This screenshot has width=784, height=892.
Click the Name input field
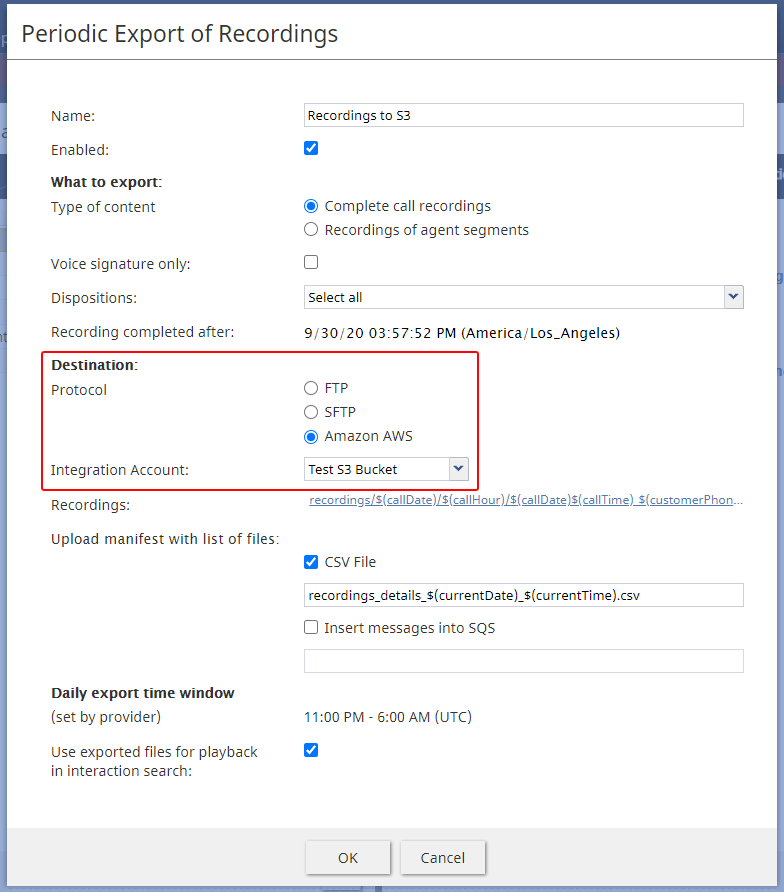pos(523,115)
